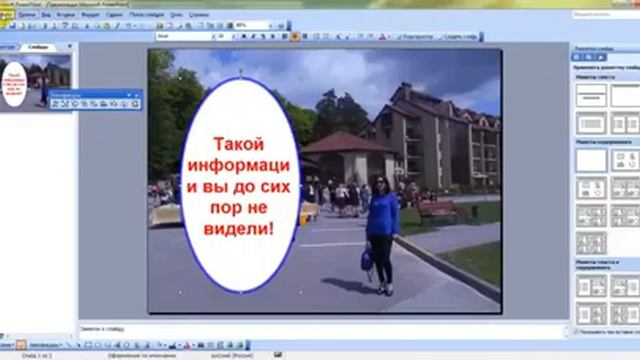Toggle numbered list
Screen dimensions: 640x360
316,36
